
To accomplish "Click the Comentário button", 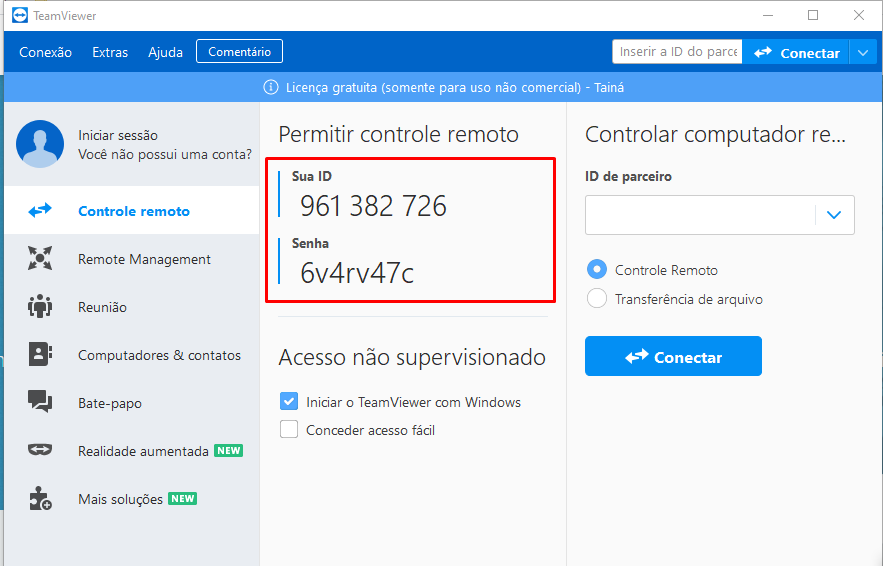I will pos(239,51).
